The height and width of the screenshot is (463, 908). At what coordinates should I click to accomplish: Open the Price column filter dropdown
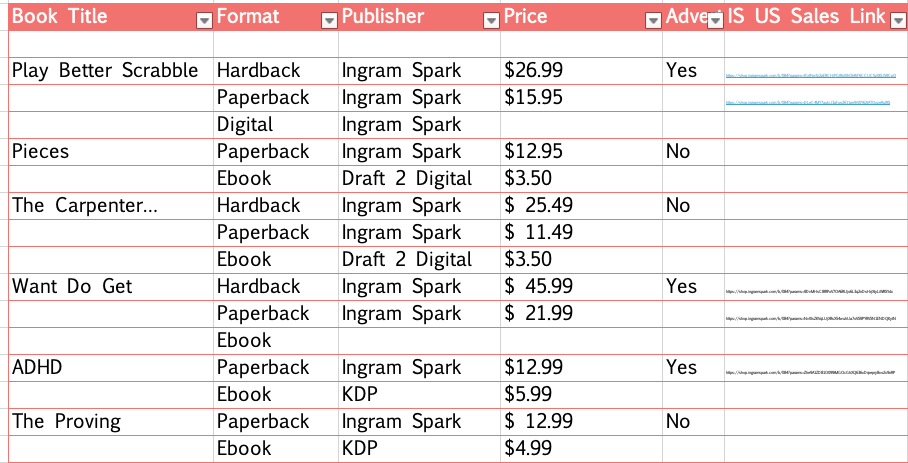click(653, 21)
